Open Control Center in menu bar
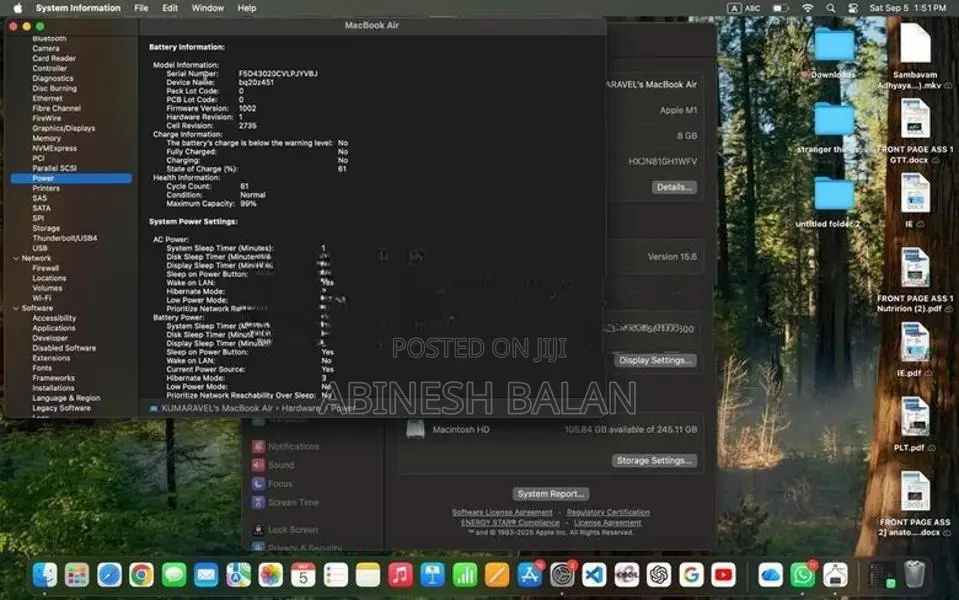 [x=853, y=8]
